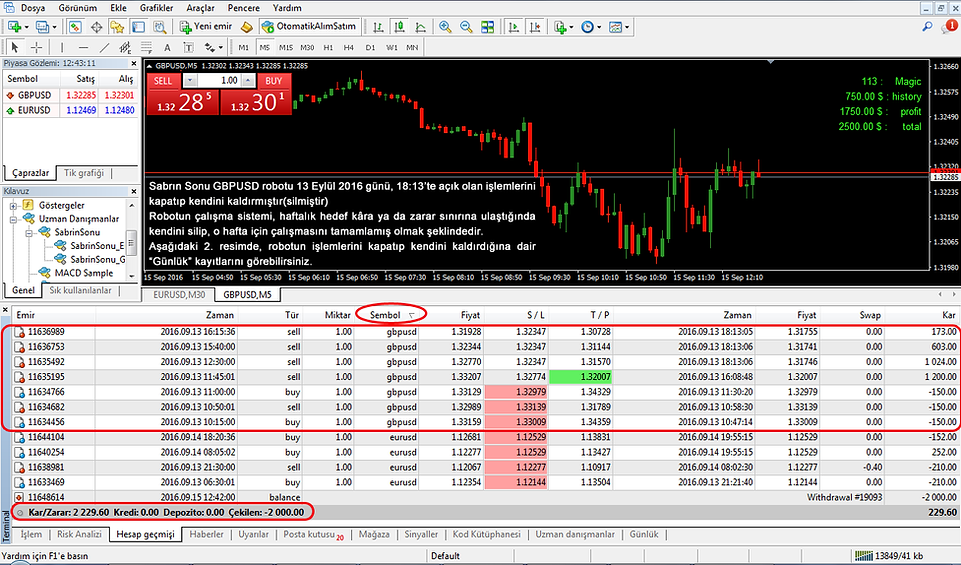Screen dimensions: 961x565
Task: Open the chat notification bubble
Action: click(x=950, y=27)
